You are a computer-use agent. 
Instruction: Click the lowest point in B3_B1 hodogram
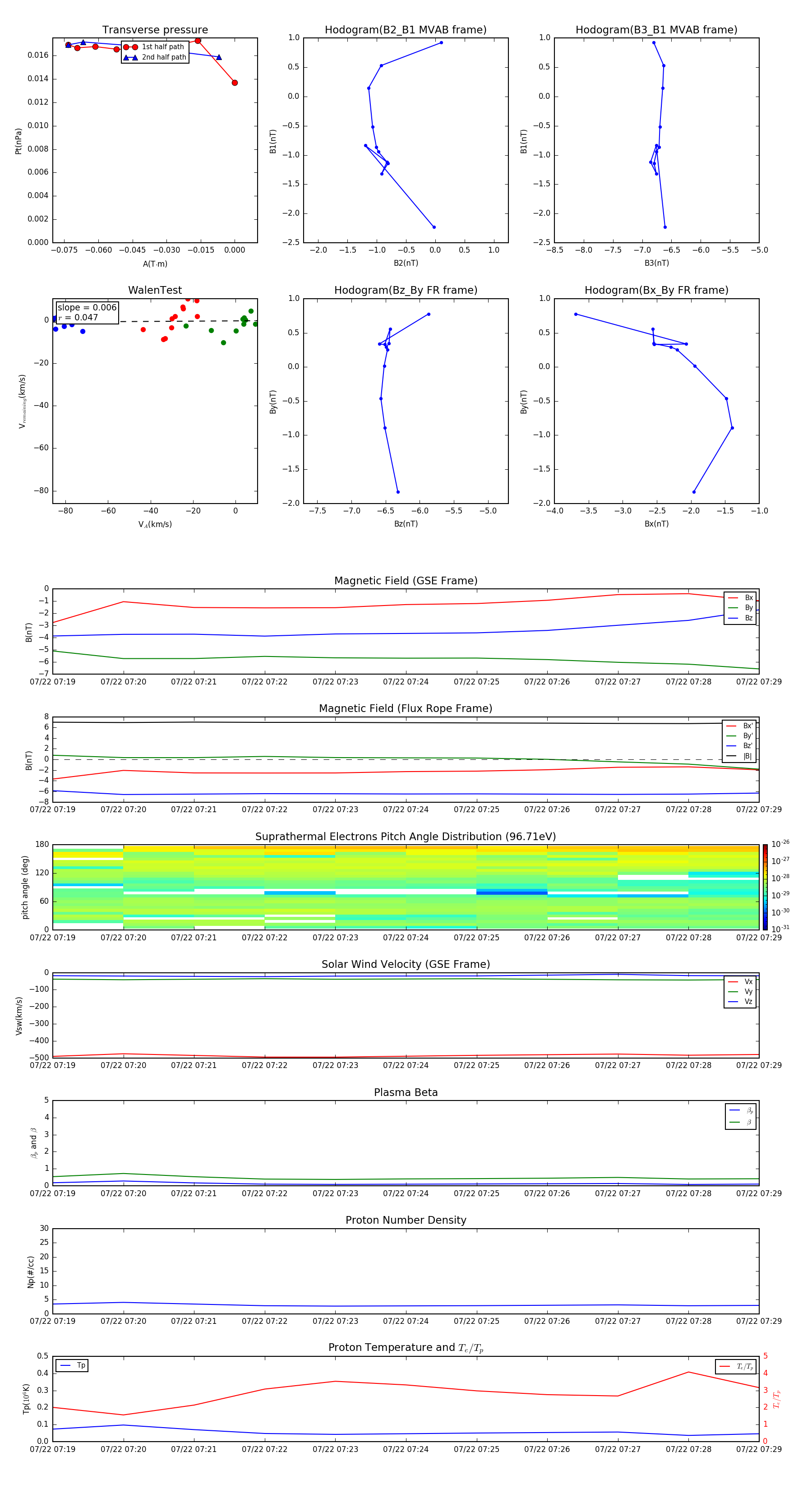[x=665, y=227]
